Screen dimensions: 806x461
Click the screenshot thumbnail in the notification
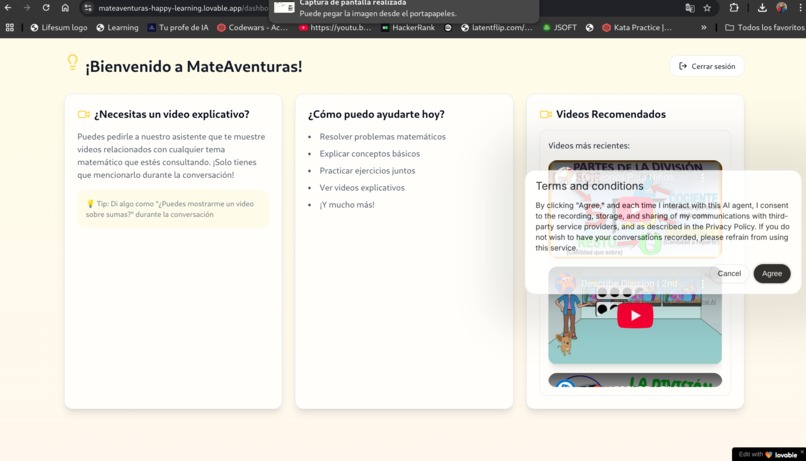[x=284, y=7]
